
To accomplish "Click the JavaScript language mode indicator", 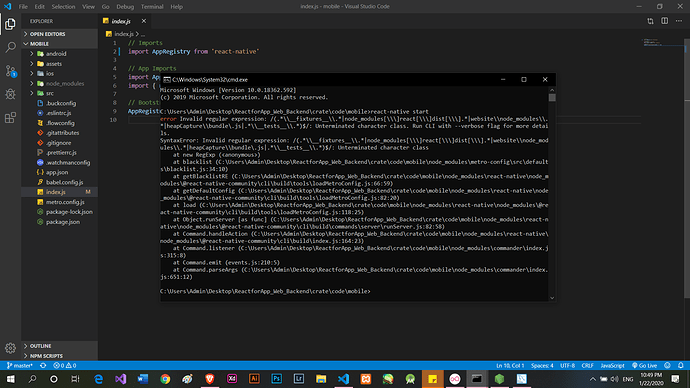I will click(x=612, y=366).
